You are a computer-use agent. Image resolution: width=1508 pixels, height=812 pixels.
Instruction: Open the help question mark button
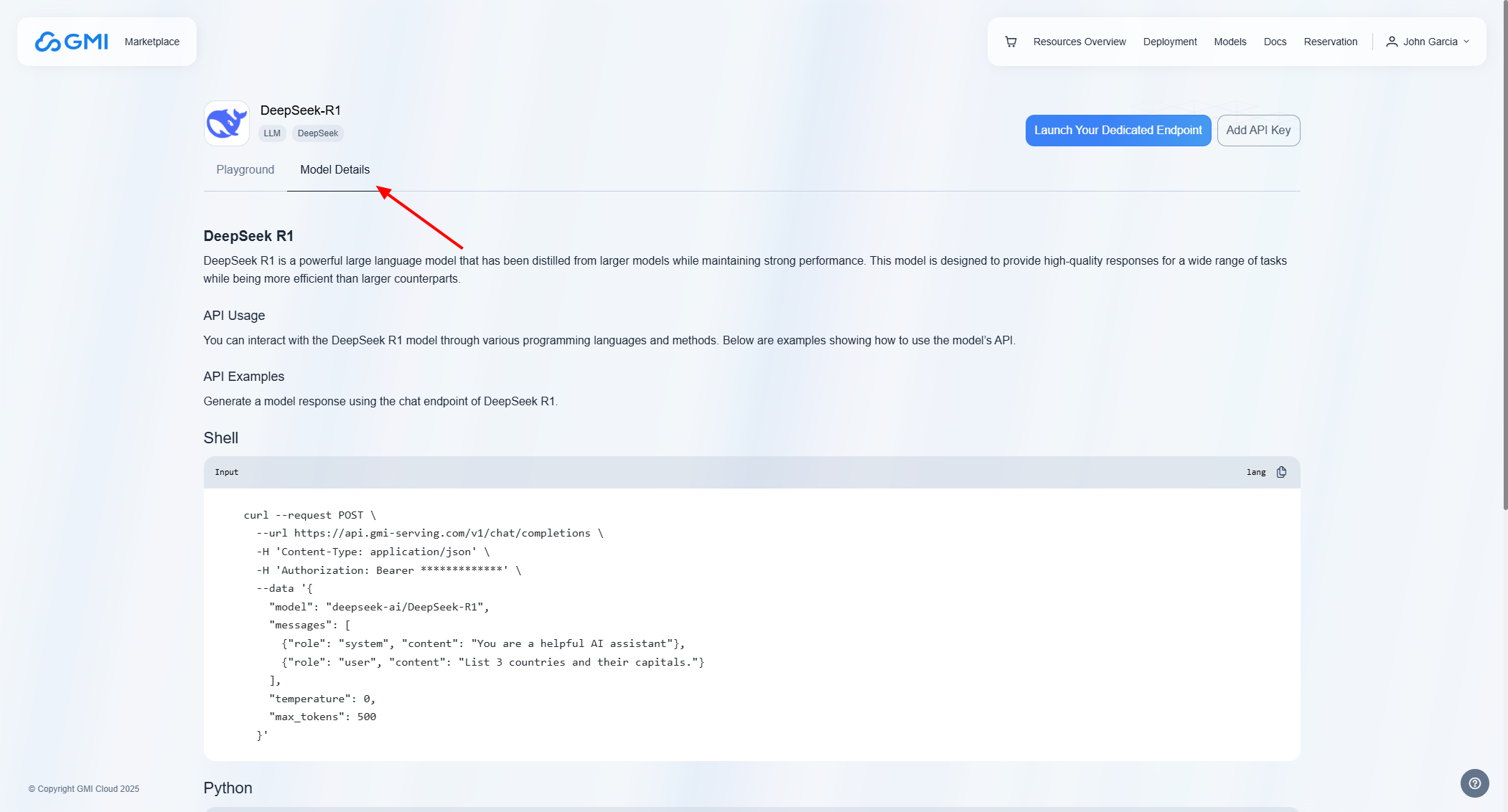click(x=1474, y=783)
